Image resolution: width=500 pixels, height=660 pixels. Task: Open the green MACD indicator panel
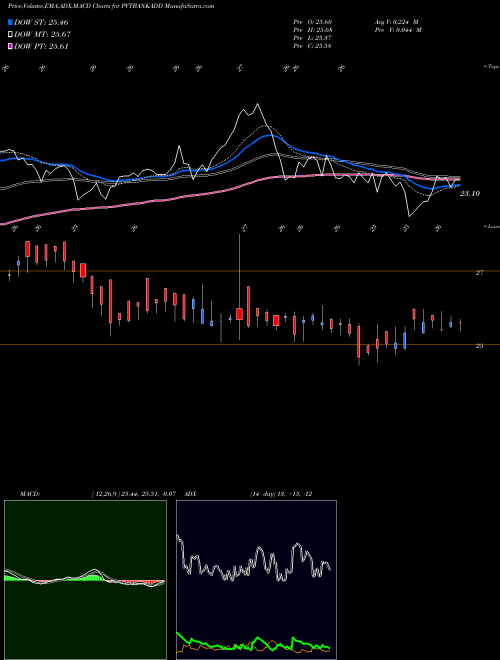[85, 580]
